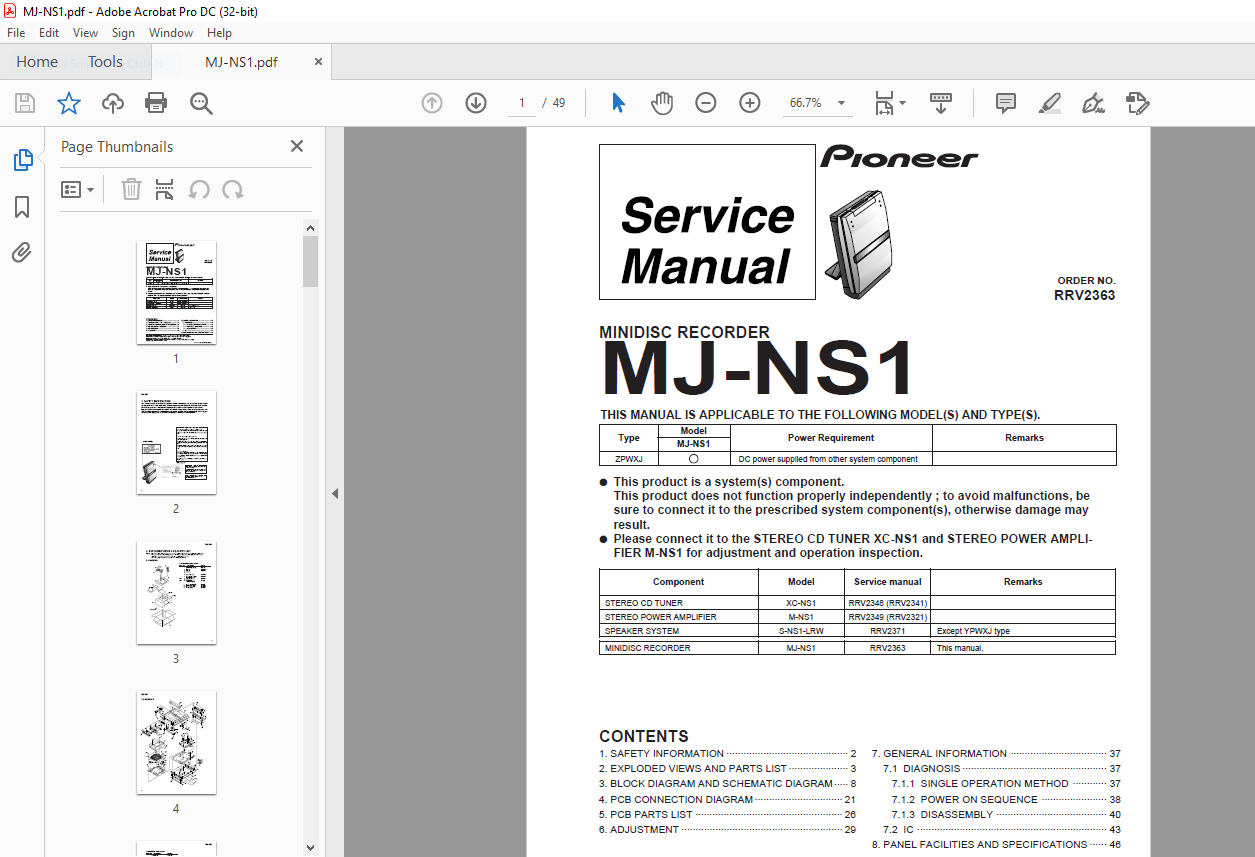The width and height of the screenshot is (1255, 857).
Task: Click the insert page break icon
Action: pyautogui.click(x=165, y=189)
